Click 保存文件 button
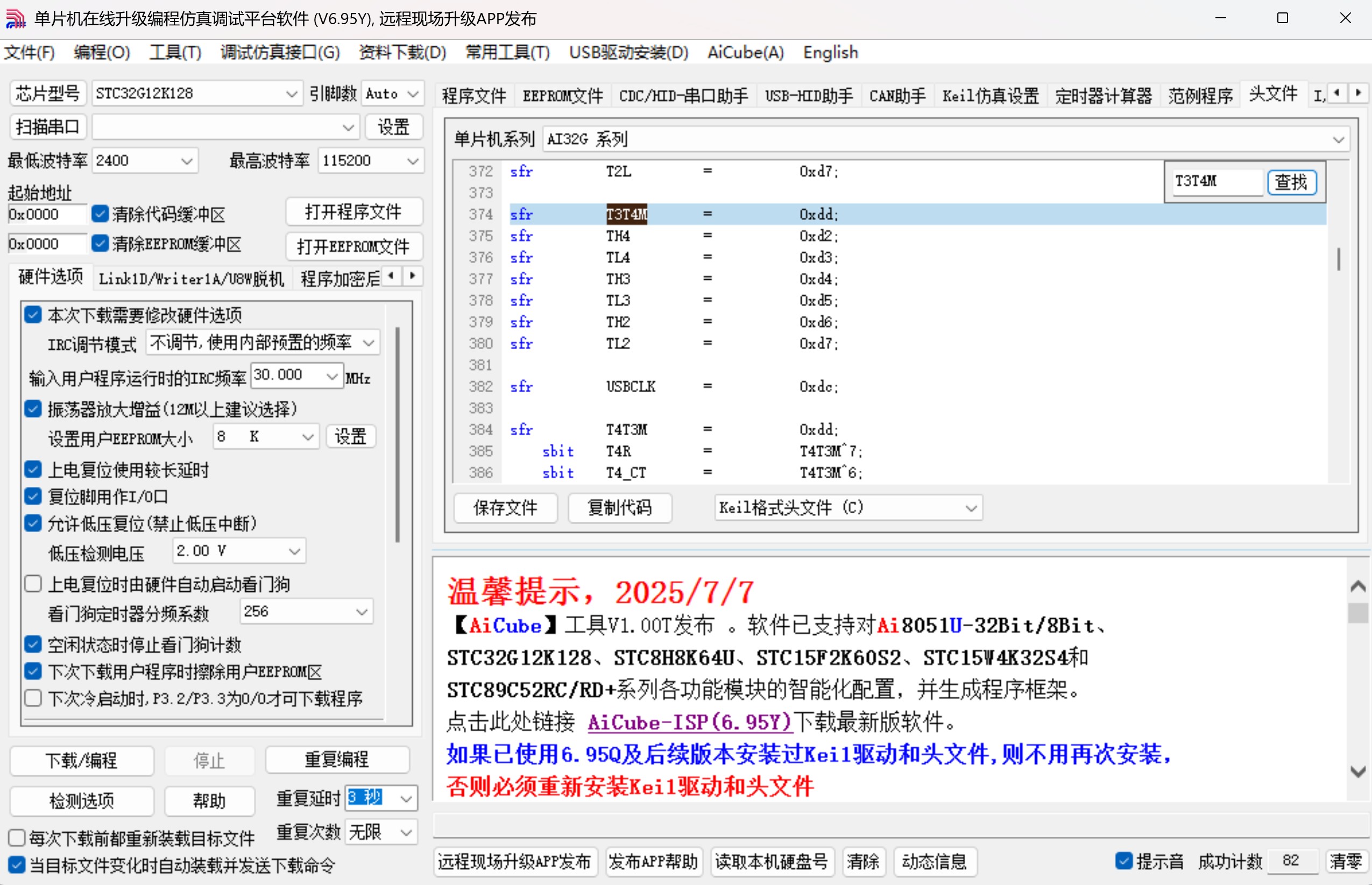 (506, 508)
